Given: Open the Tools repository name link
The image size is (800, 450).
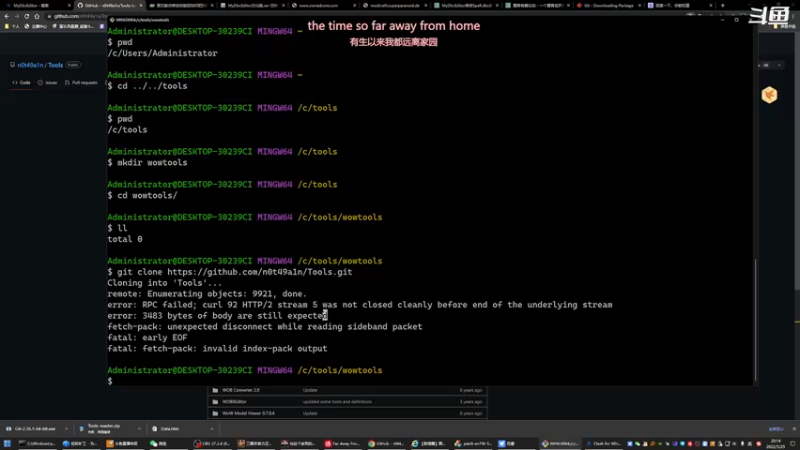Looking at the screenshot, I should tap(56, 65).
